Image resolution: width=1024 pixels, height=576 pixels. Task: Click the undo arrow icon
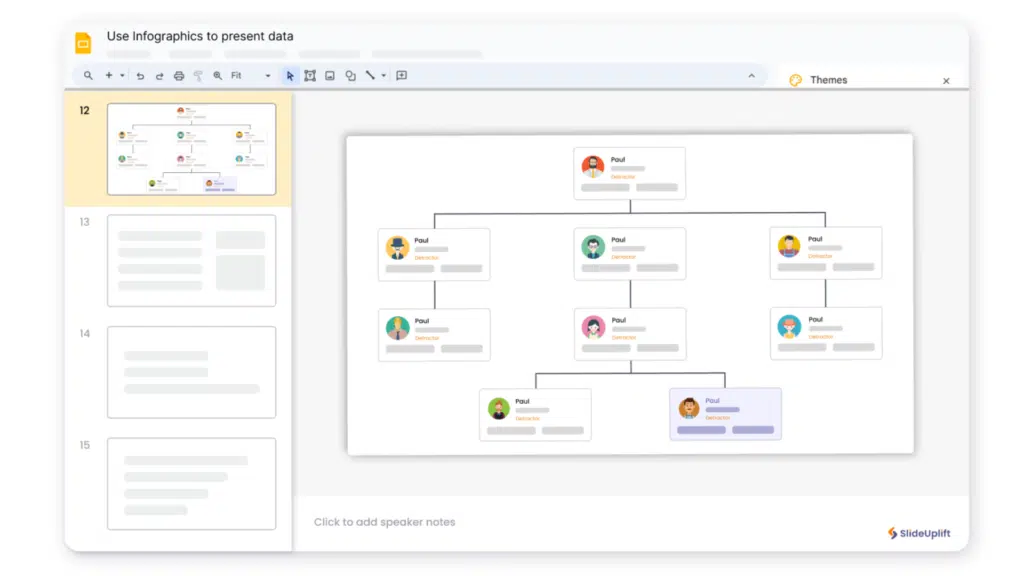(x=140, y=76)
